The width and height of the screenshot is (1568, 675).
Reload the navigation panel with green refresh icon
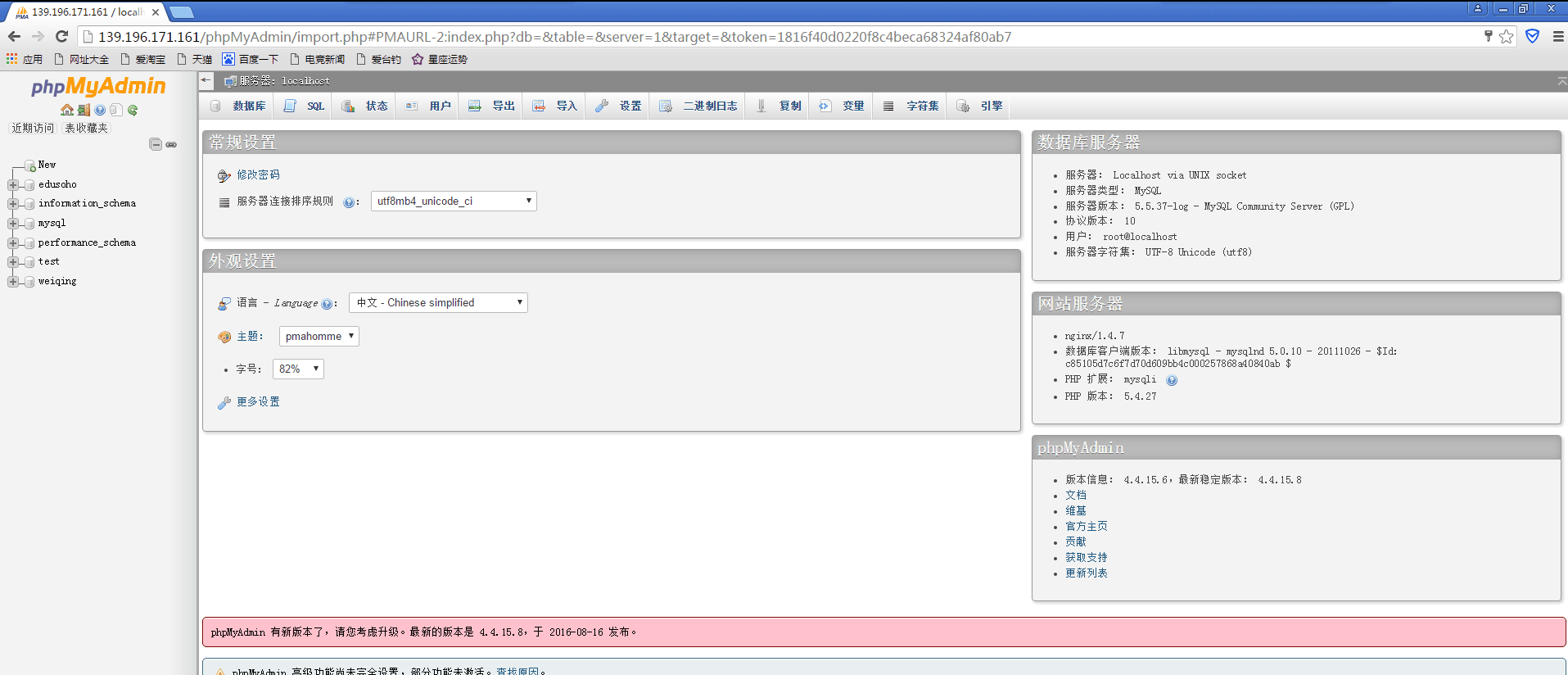pyautogui.click(x=132, y=110)
